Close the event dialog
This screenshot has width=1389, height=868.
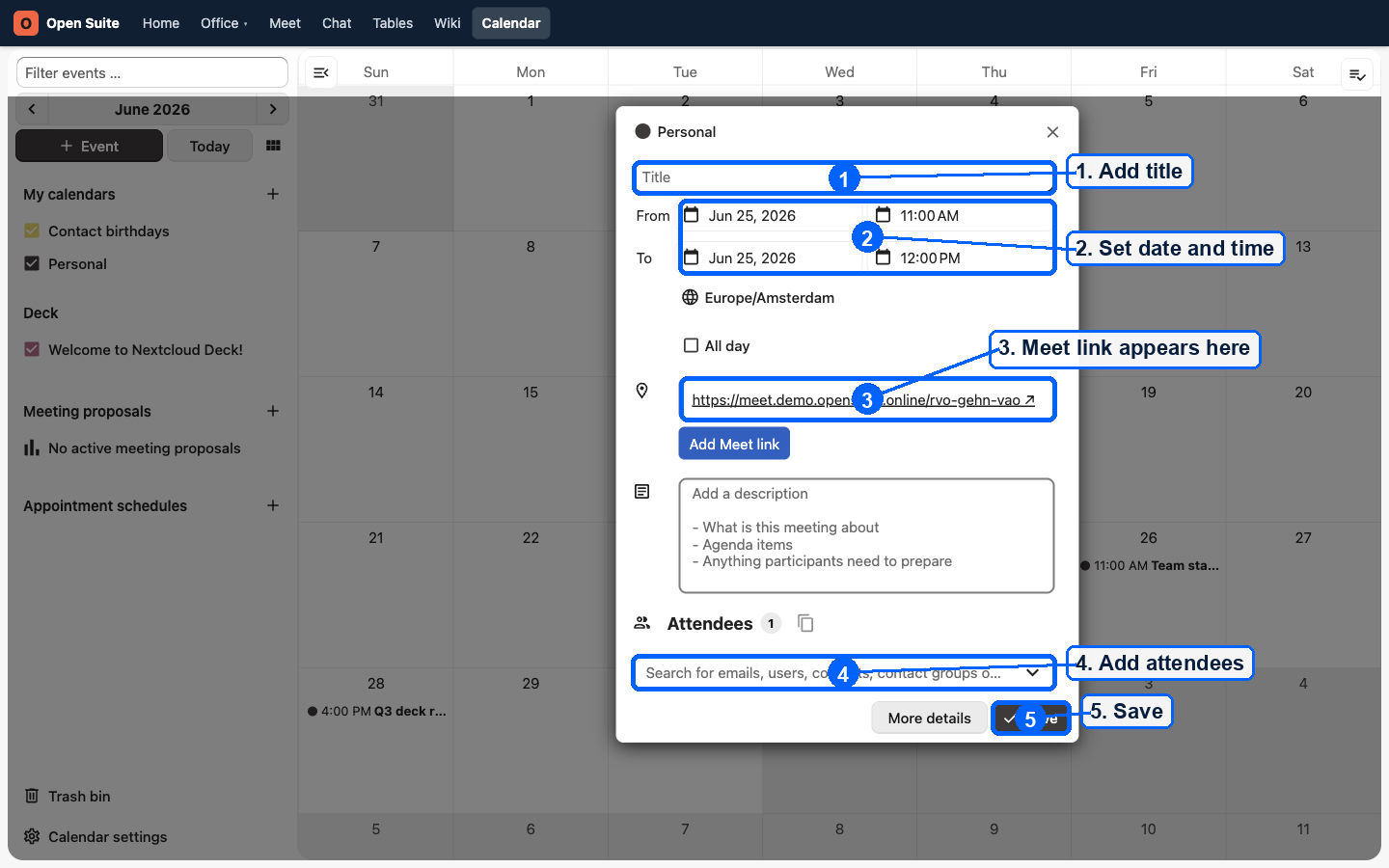1052,132
